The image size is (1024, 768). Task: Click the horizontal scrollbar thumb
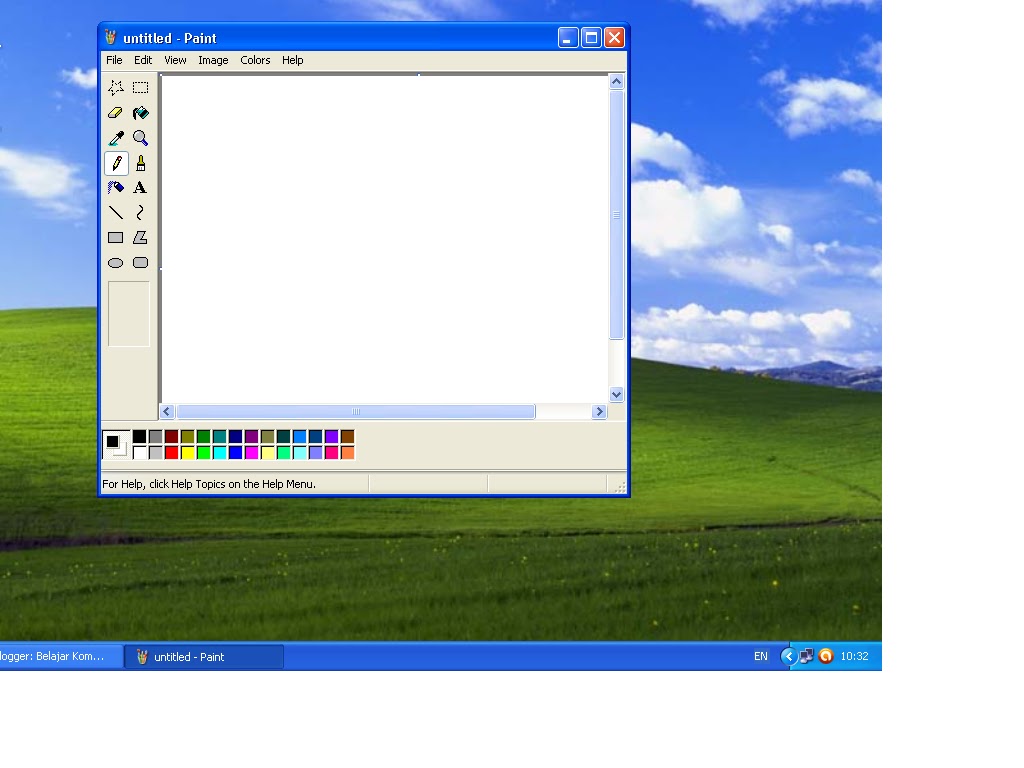tap(356, 411)
